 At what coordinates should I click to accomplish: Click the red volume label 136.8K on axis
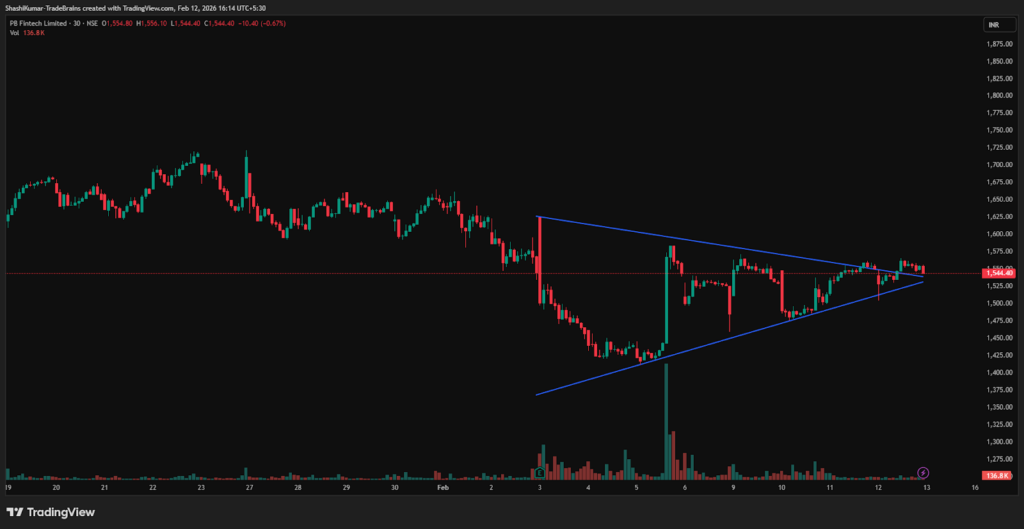click(995, 475)
